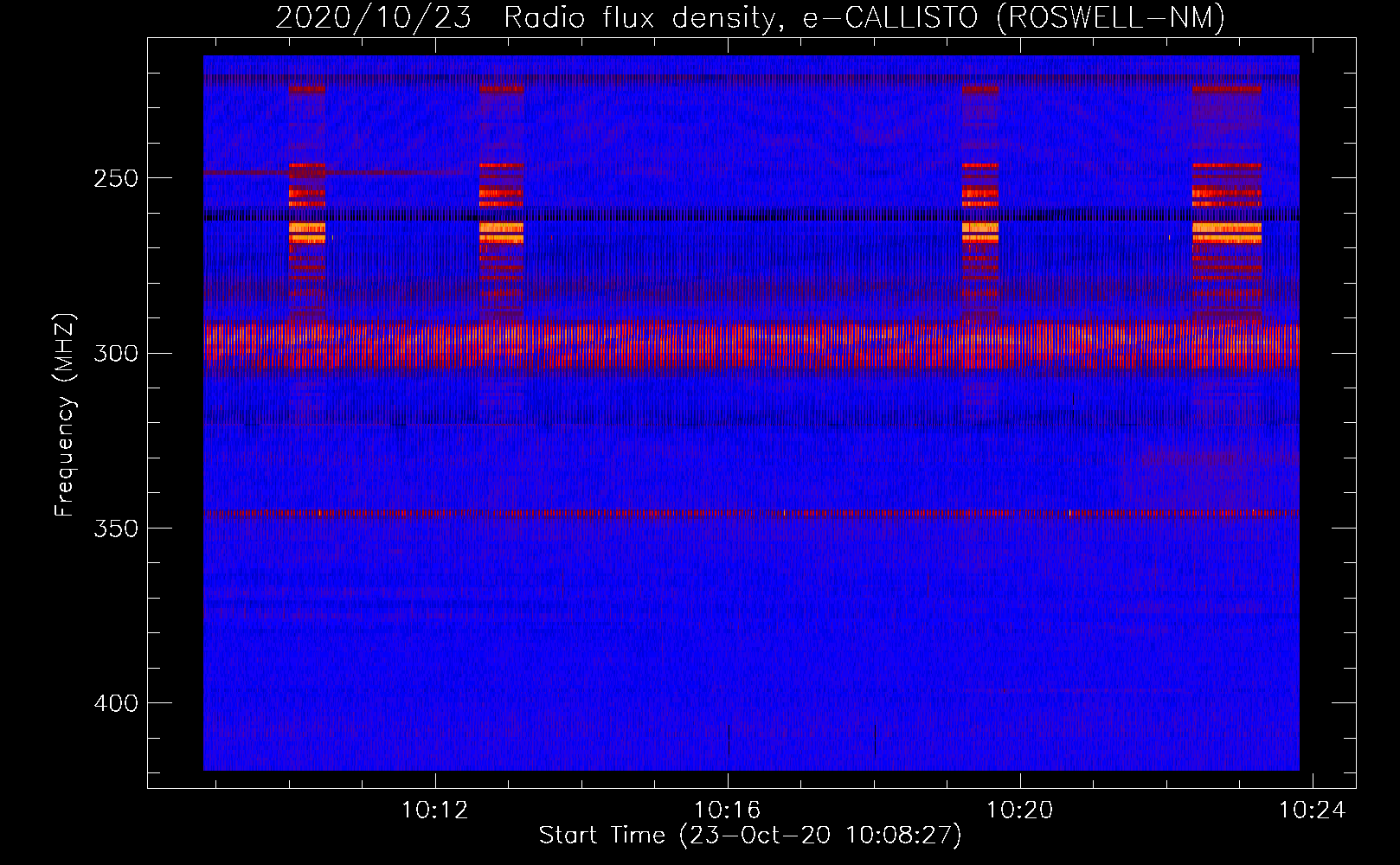The image size is (1400, 865).
Task: Select the 300 frequency tick label
Action: tap(116, 354)
